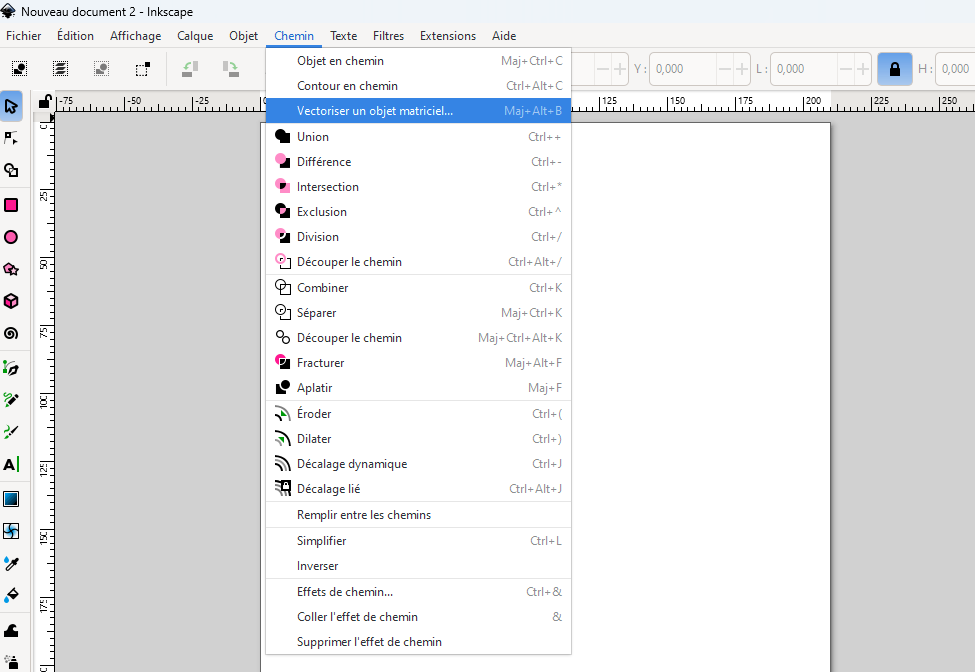Pick the Star and polygon tool
Image resolution: width=975 pixels, height=672 pixels.
(x=11, y=269)
